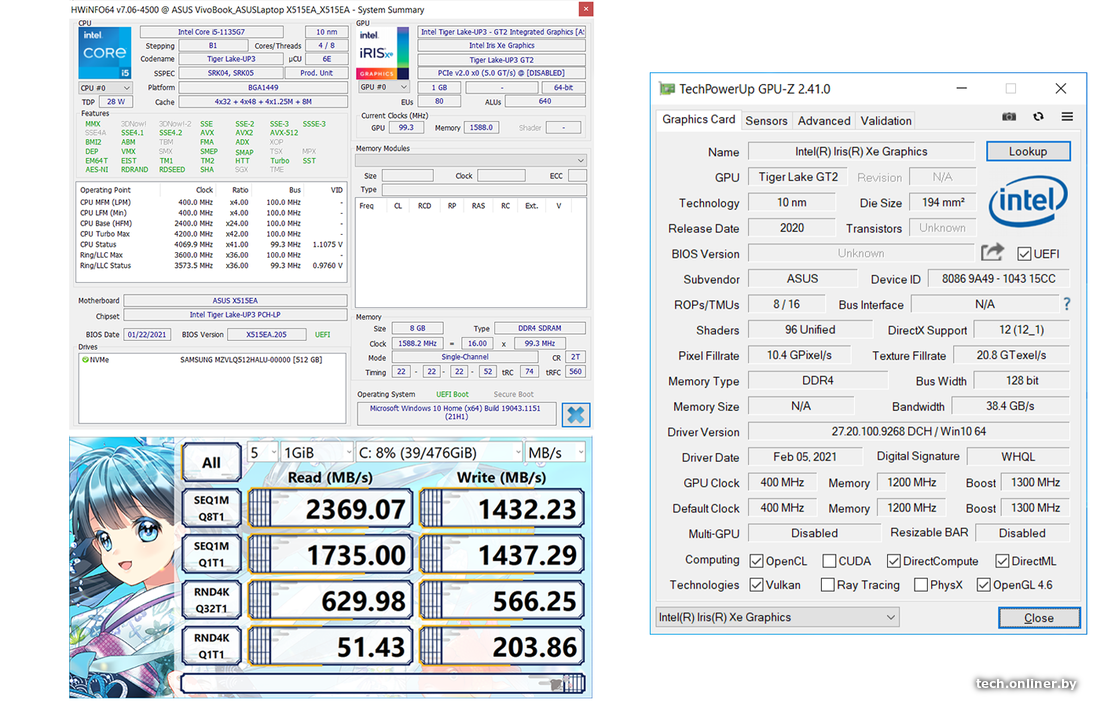The image size is (1100, 707).
Task: Open the CPU #0 selector dropdown
Action: pos(104,87)
